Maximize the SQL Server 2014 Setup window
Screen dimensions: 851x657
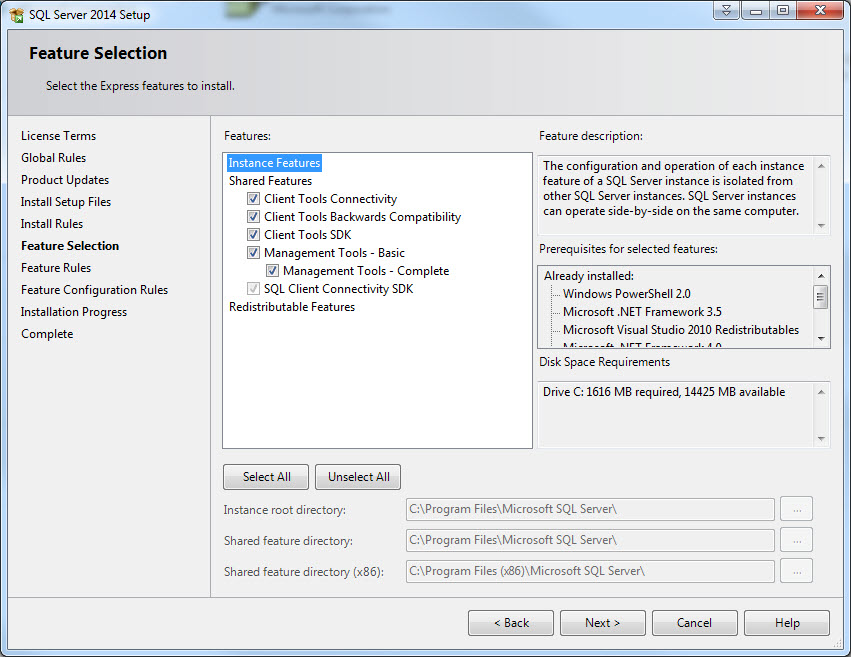pyautogui.click(x=783, y=10)
